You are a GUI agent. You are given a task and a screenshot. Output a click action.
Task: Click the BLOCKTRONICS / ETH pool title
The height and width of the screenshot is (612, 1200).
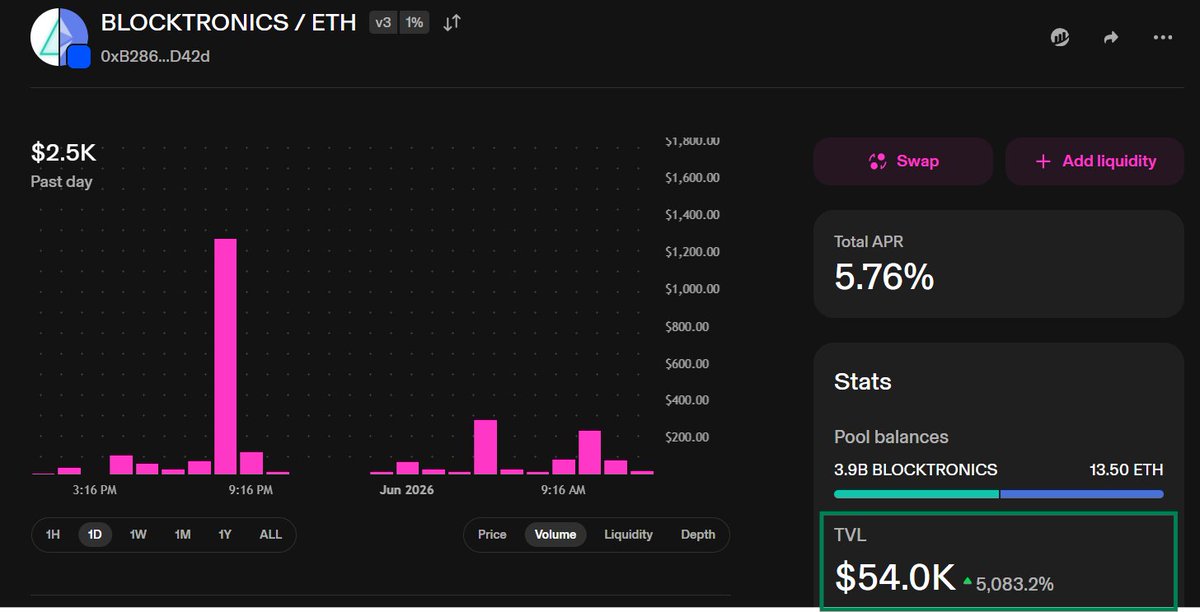(x=229, y=22)
